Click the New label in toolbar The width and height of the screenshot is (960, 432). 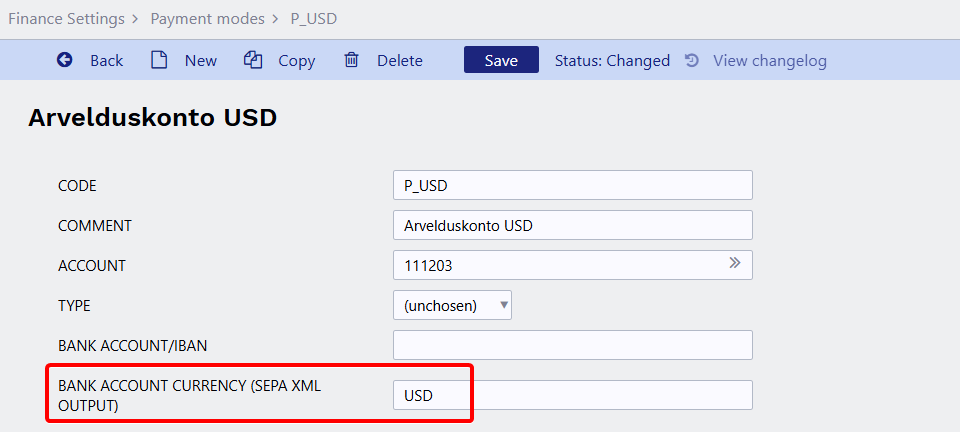200,60
